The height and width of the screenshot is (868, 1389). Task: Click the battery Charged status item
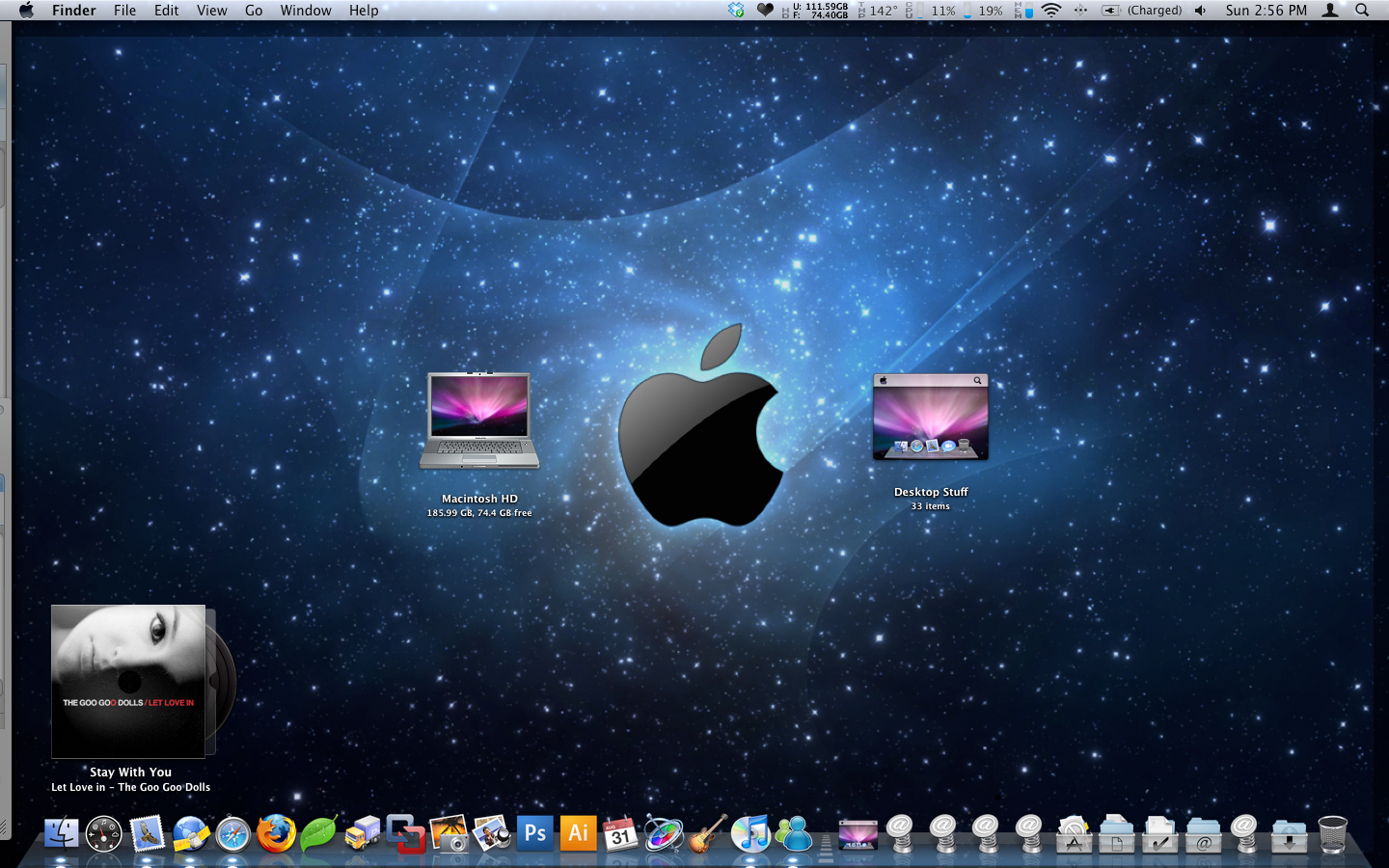pyautogui.click(x=1142, y=11)
